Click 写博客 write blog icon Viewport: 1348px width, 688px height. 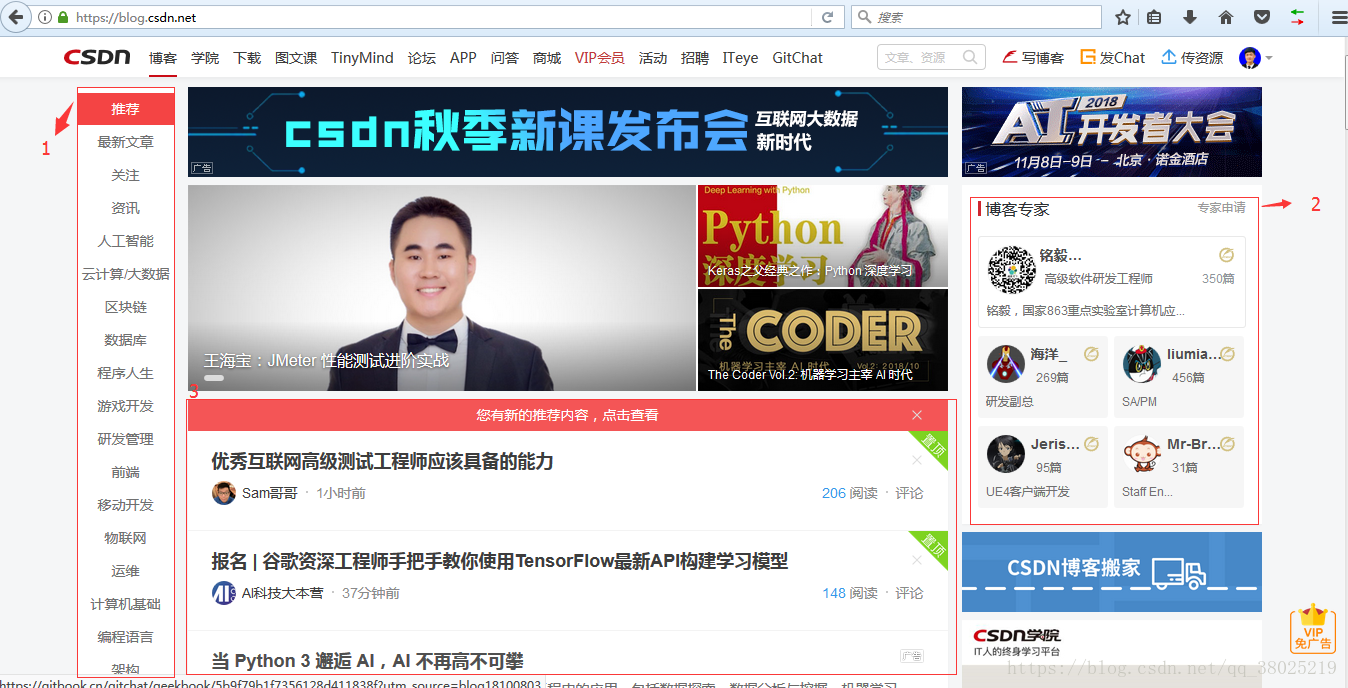[1010, 58]
